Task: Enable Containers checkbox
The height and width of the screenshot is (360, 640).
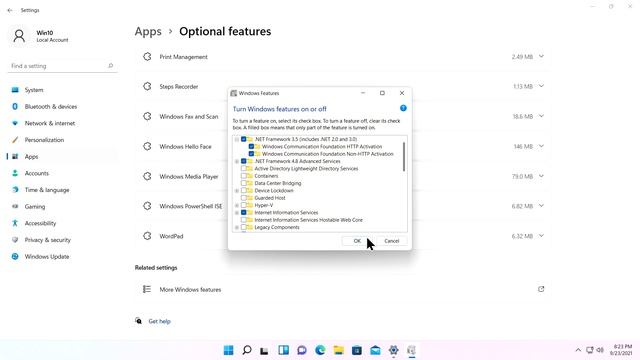Action: [x=244, y=176]
